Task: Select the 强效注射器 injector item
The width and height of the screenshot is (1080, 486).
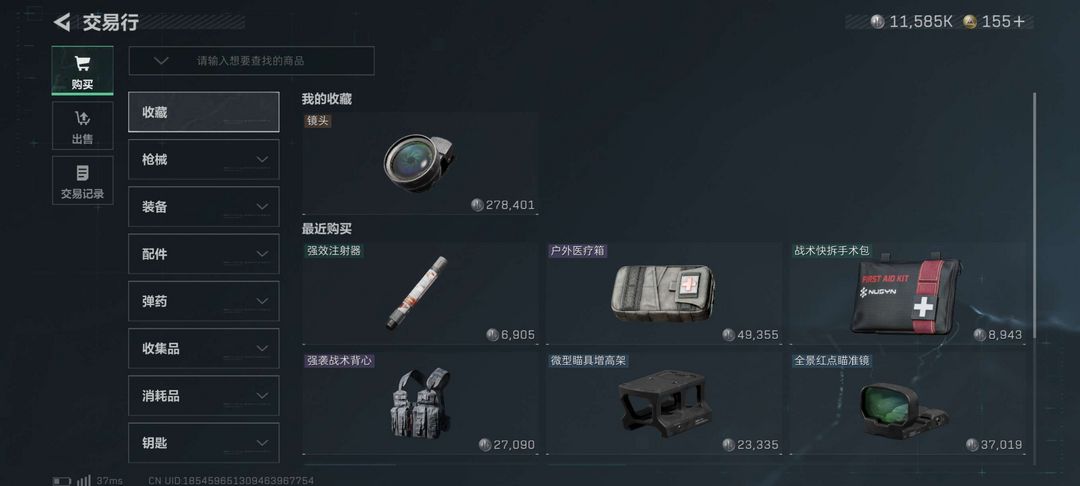Action: click(x=420, y=293)
